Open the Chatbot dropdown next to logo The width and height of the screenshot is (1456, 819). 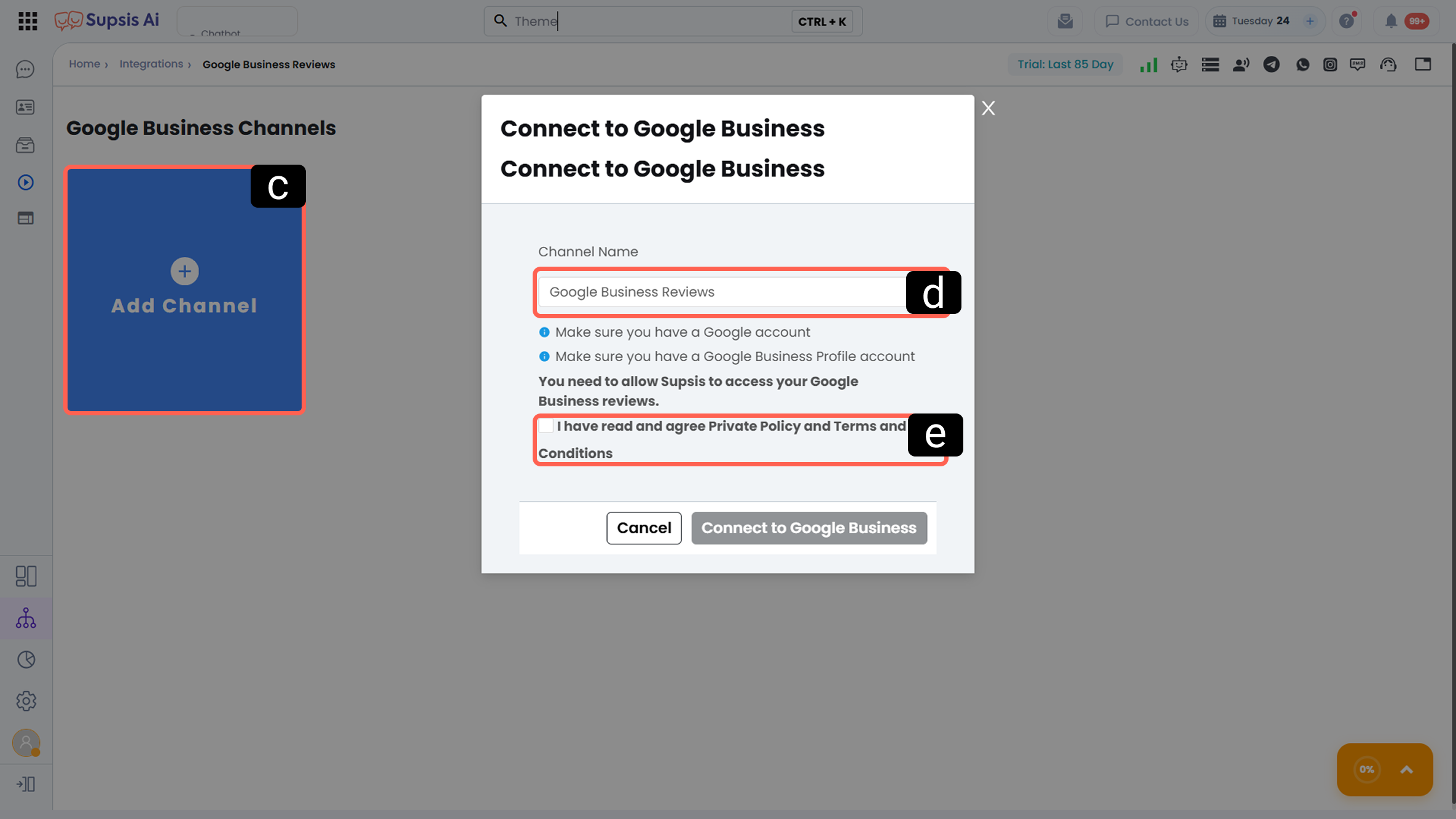pos(237,22)
